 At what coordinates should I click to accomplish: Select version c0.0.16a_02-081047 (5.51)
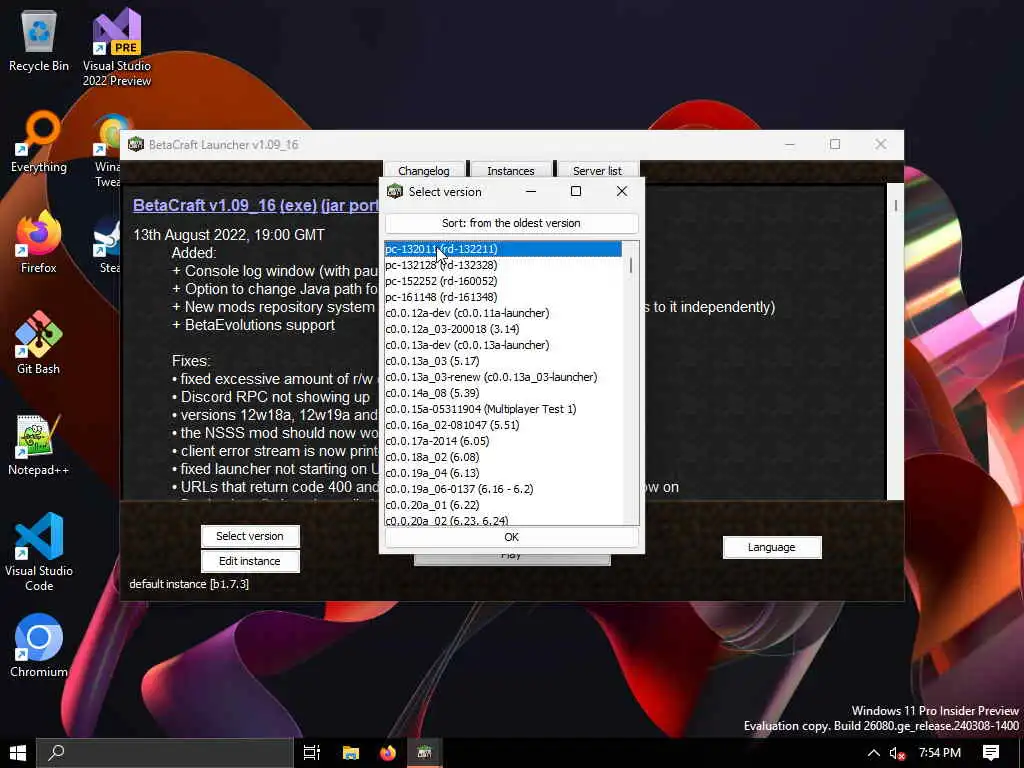pyautogui.click(x=503, y=425)
